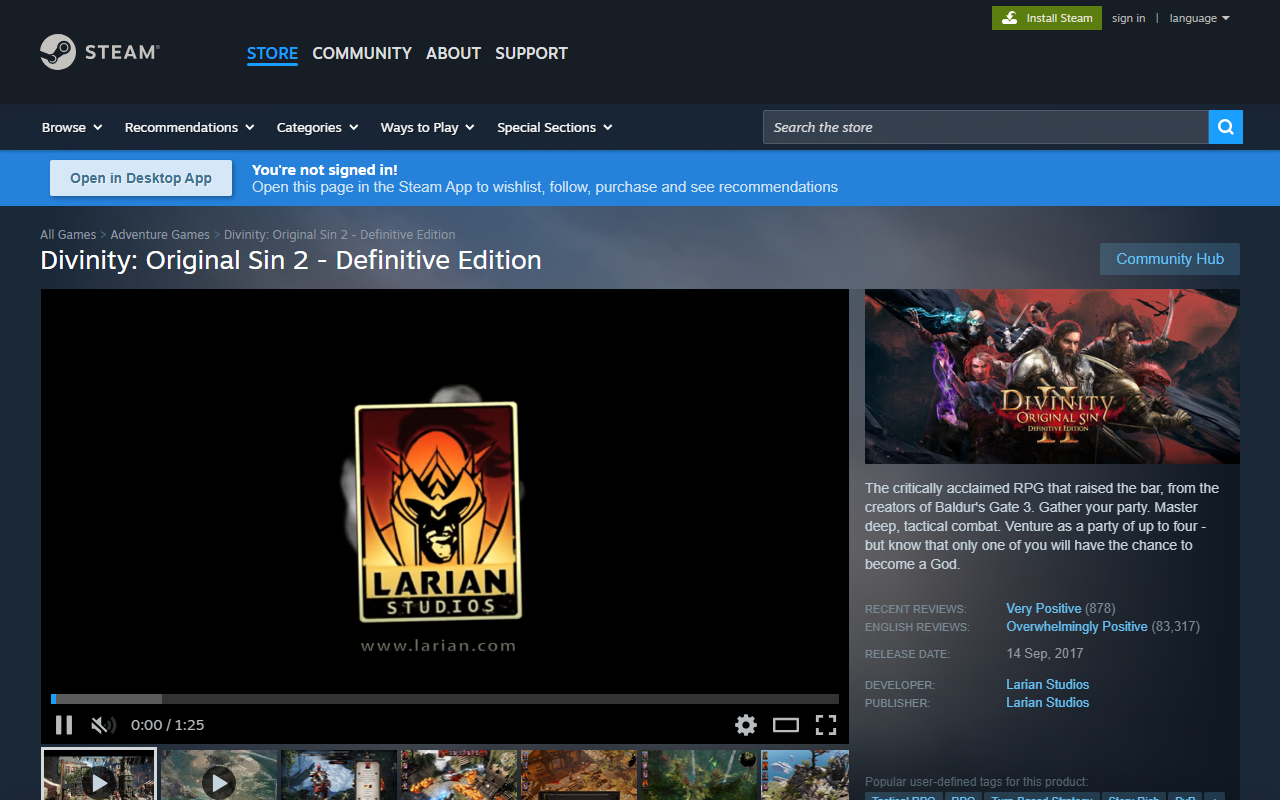Click the 0:00 / 1:25 time display

(168, 725)
